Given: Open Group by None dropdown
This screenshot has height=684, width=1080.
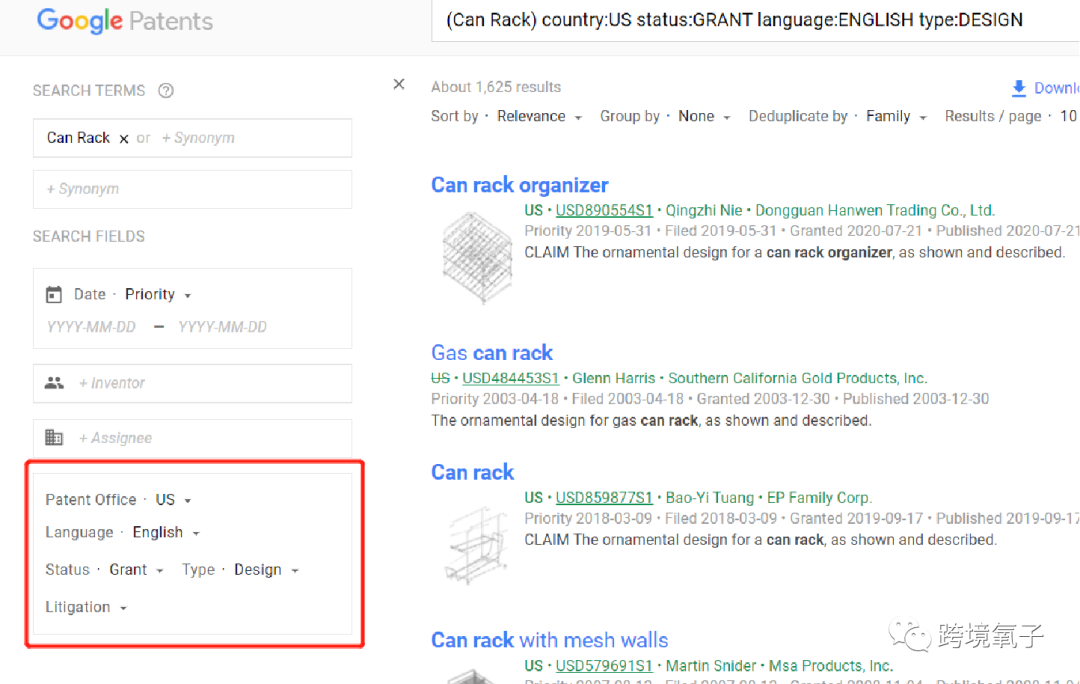Looking at the screenshot, I should click(704, 116).
